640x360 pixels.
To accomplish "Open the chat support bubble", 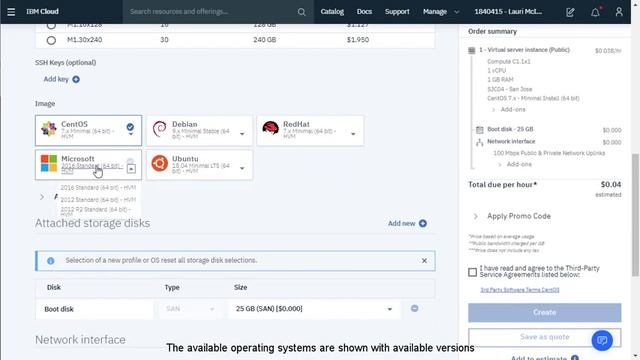I will pyautogui.click(x=602, y=340).
